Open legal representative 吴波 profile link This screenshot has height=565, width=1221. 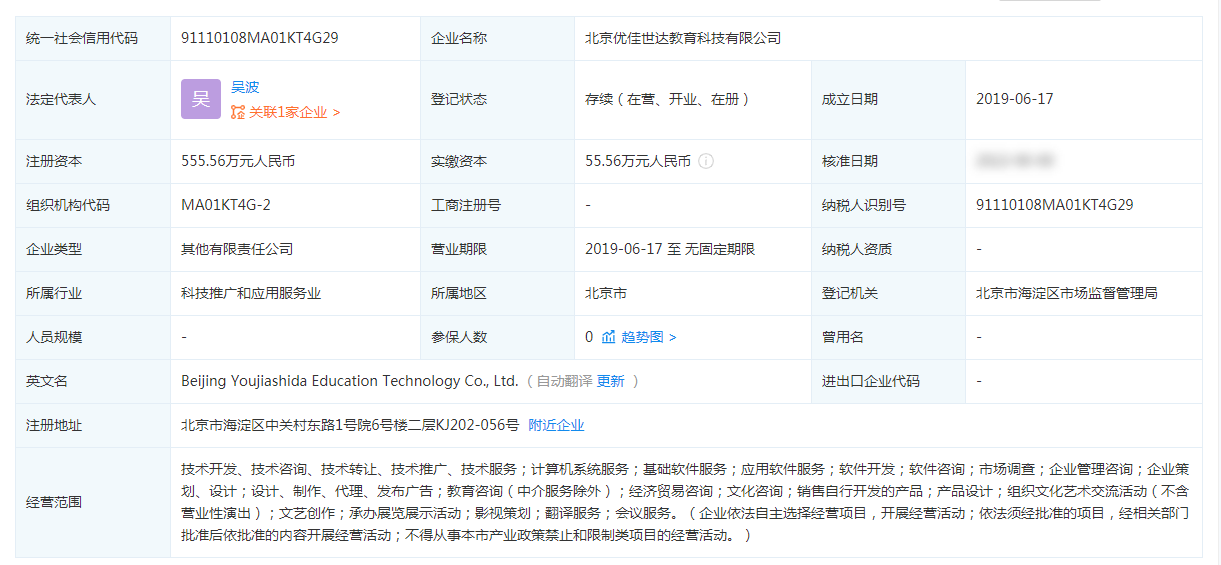245,87
